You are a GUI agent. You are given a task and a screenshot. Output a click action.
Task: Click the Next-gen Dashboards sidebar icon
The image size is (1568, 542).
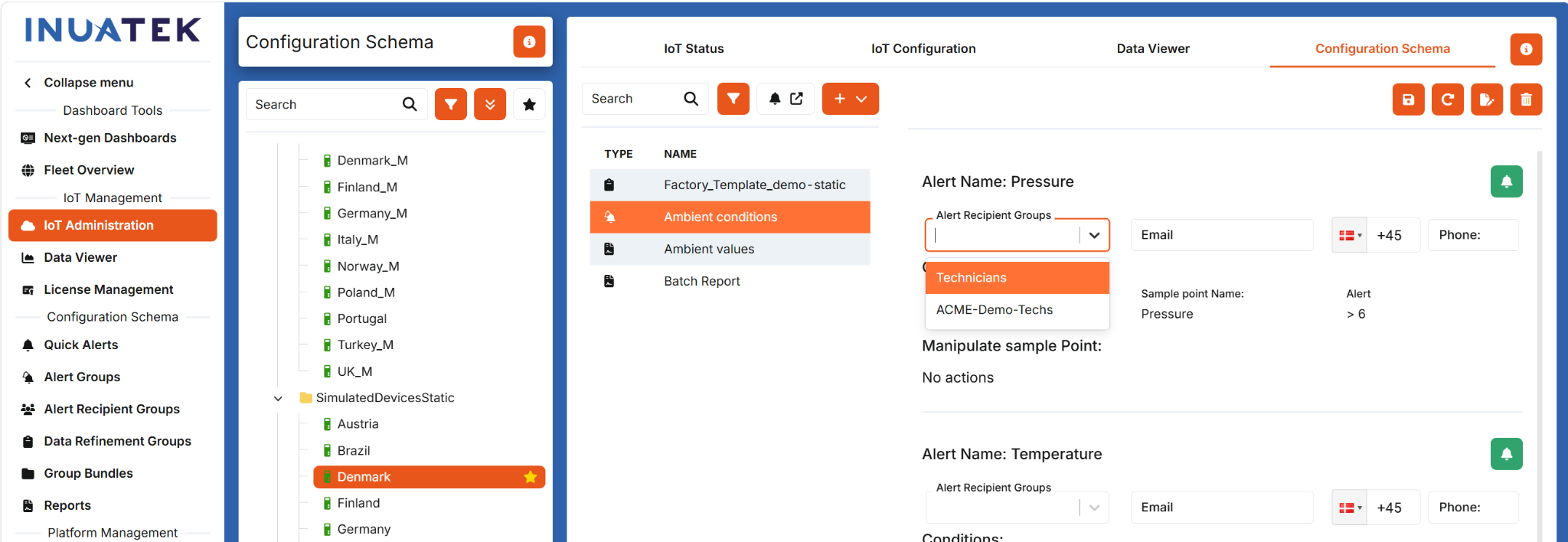coord(28,138)
